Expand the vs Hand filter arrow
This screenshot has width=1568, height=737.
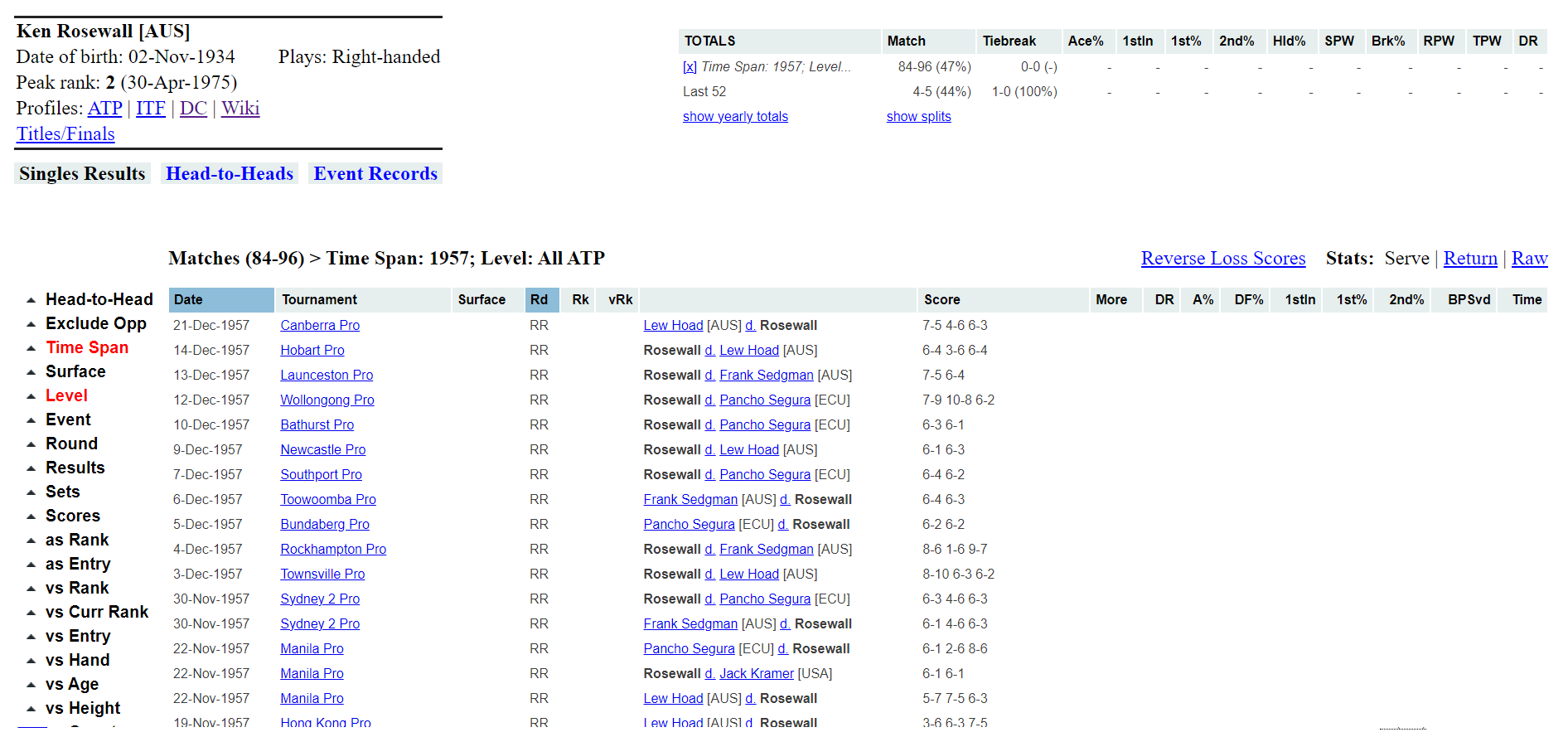tap(31, 661)
